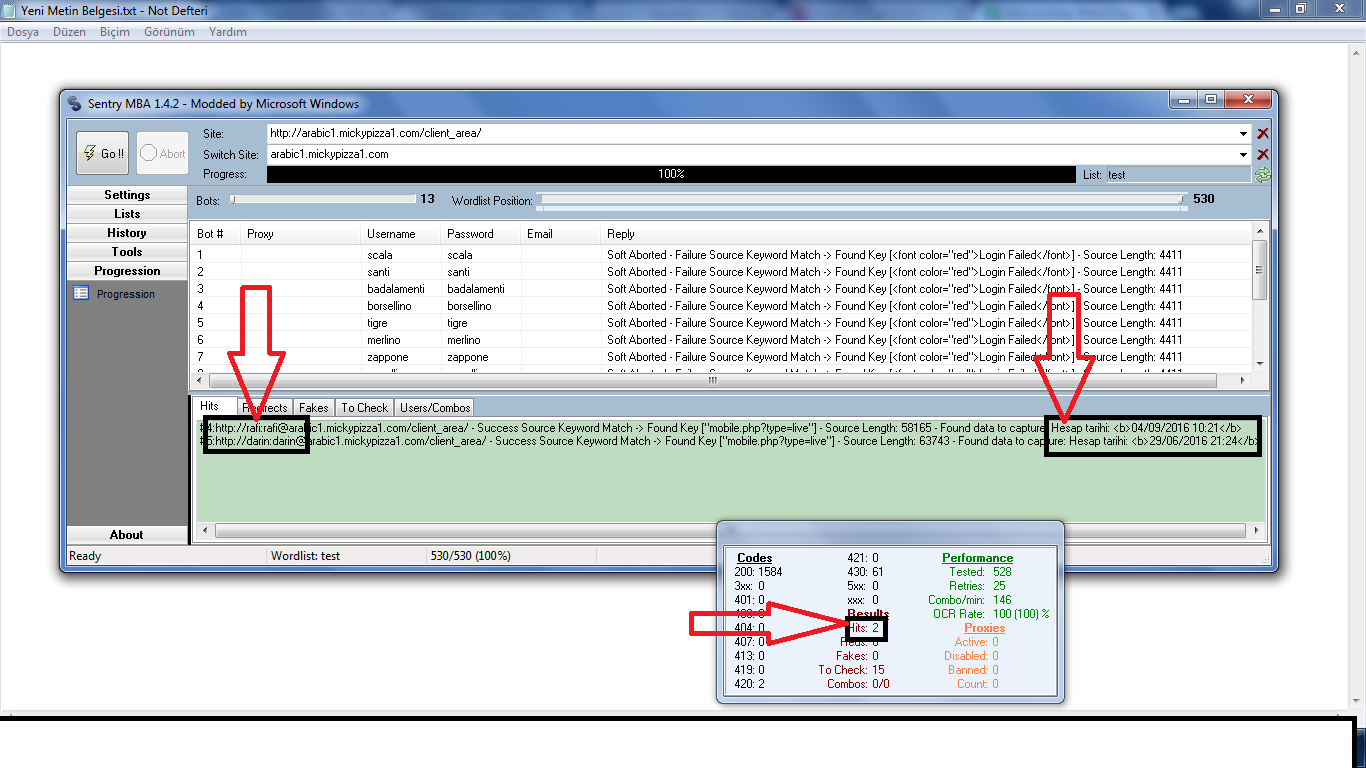This screenshot has width=1366, height=768.
Task: Expand the Switch Site dropdown
Action: (1243, 154)
